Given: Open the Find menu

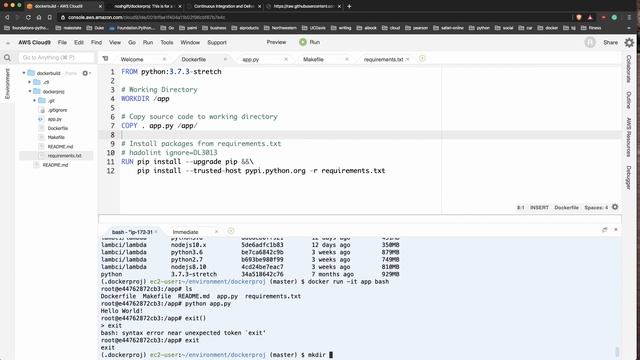Looking at the screenshot, I should 96,42.
